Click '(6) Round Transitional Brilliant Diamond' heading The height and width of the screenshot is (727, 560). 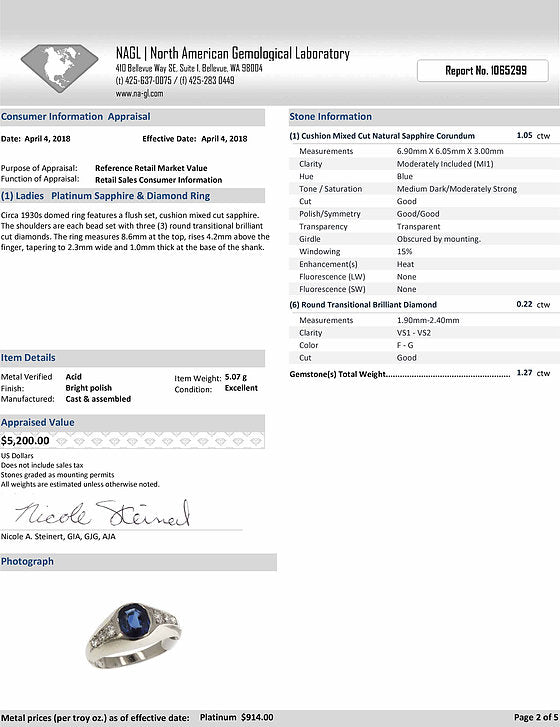363,305
